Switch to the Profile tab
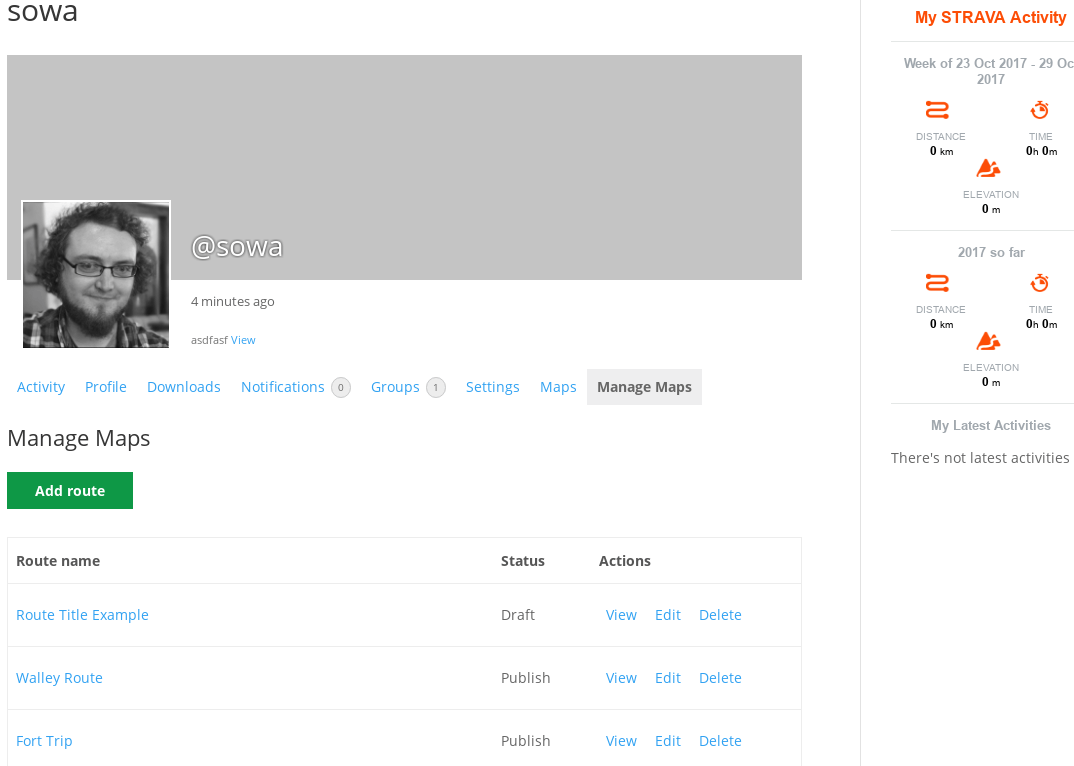Screen dimensions: 1074x766 tap(106, 387)
